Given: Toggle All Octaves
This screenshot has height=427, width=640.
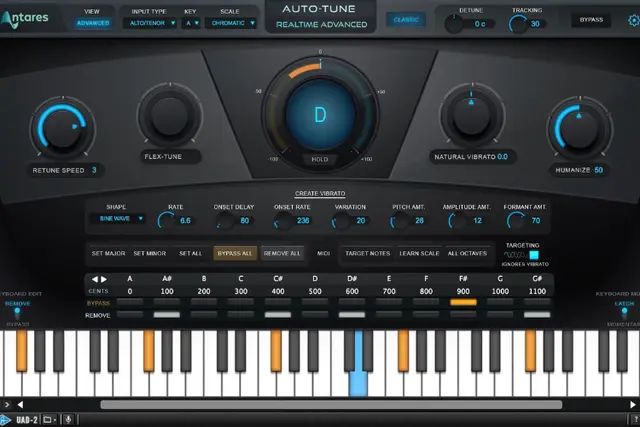Looking at the screenshot, I should 467,254.
